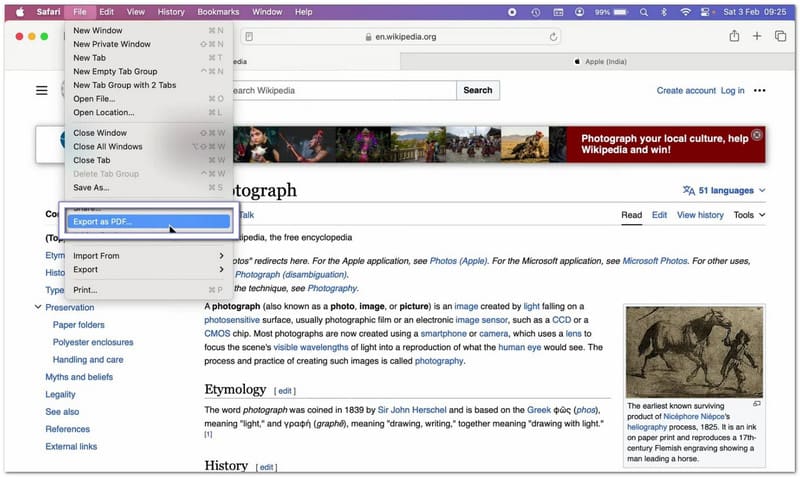Viewport: 800px width, 477px height.
Task: Click the Log in link
Action: pos(732,90)
